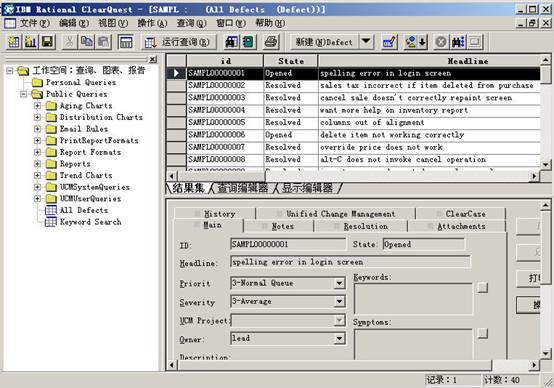
Task: Open the Owner dropdown
Action: point(339,339)
